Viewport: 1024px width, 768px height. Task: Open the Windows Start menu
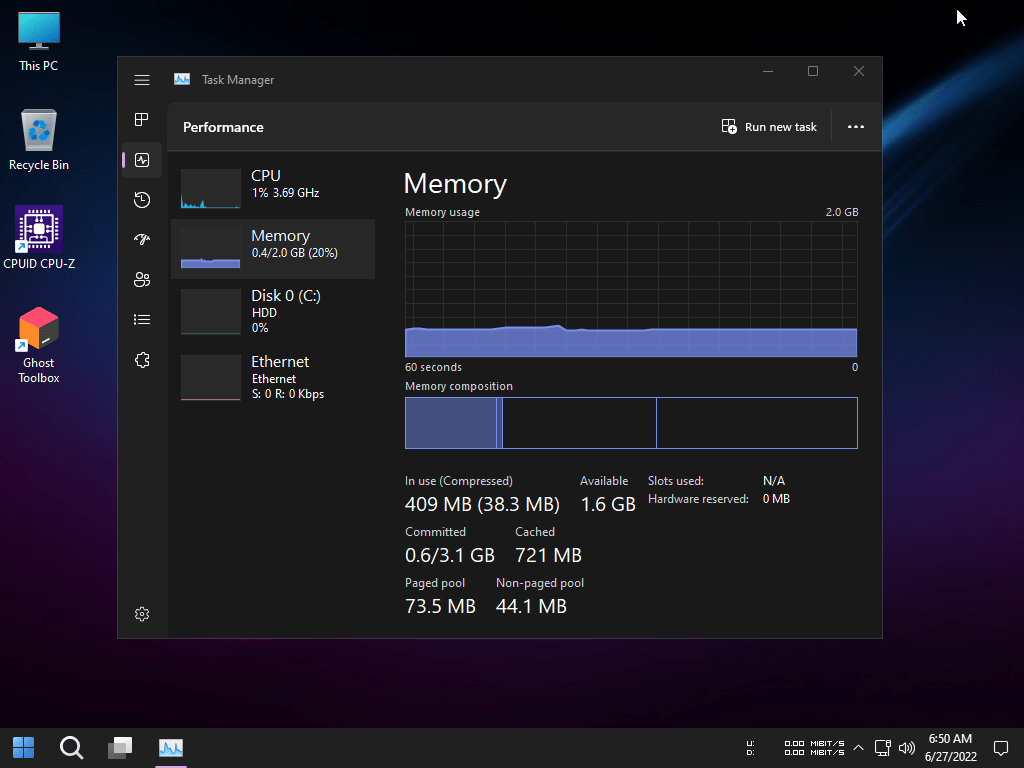pyautogui.click(x=23, y=747)
